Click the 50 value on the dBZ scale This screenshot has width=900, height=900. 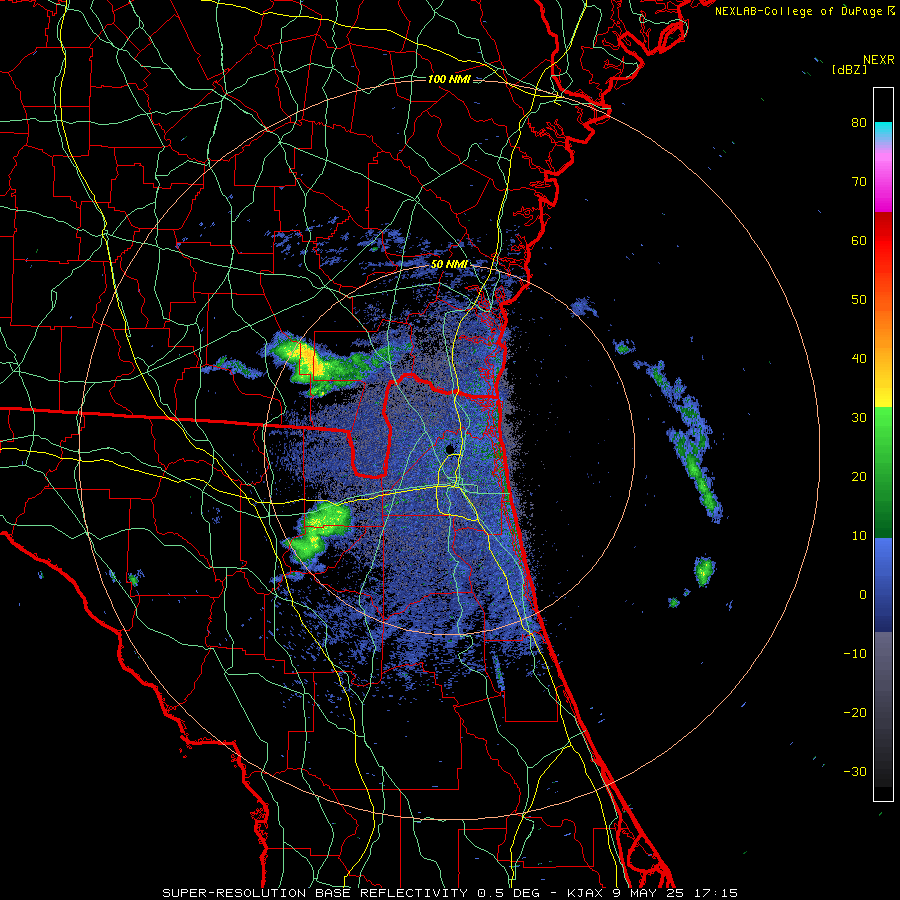[x=859, y=300]
